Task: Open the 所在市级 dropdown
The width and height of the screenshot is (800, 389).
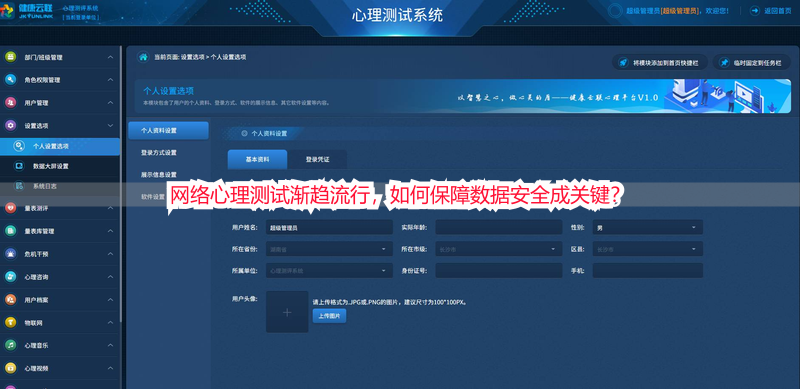Action: [498, 249]
